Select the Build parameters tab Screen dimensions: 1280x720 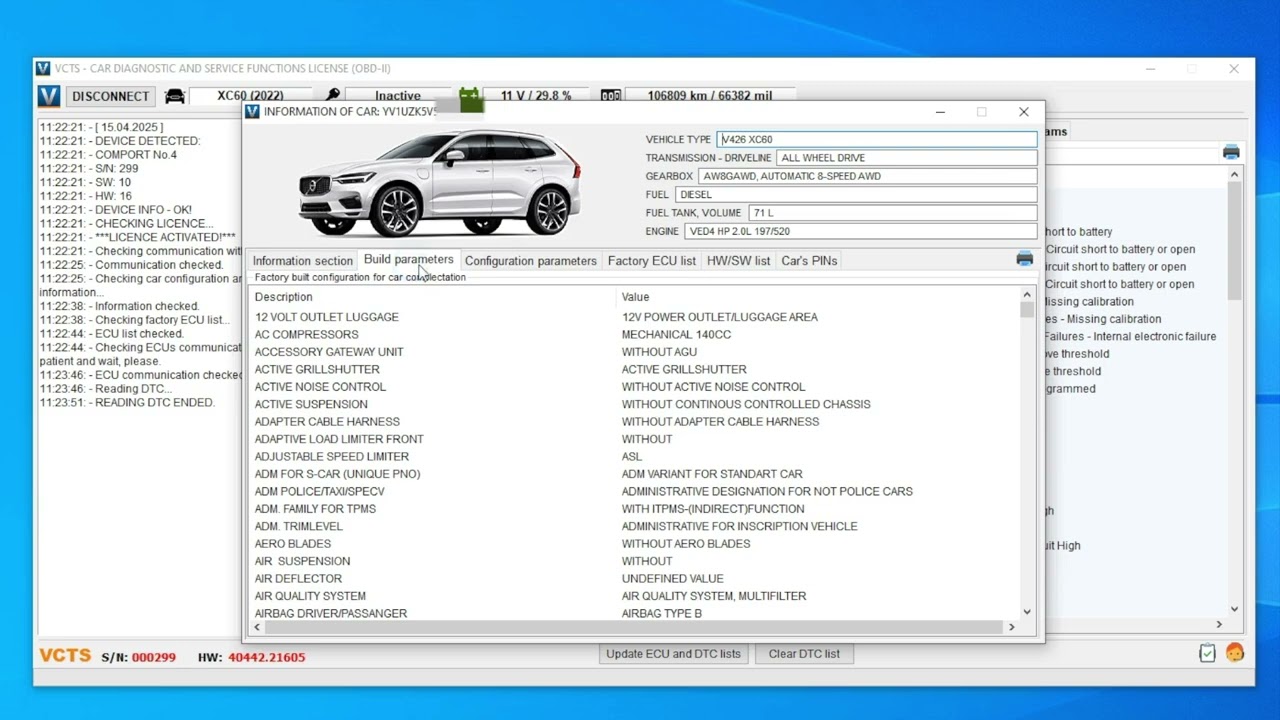(408, 259)
